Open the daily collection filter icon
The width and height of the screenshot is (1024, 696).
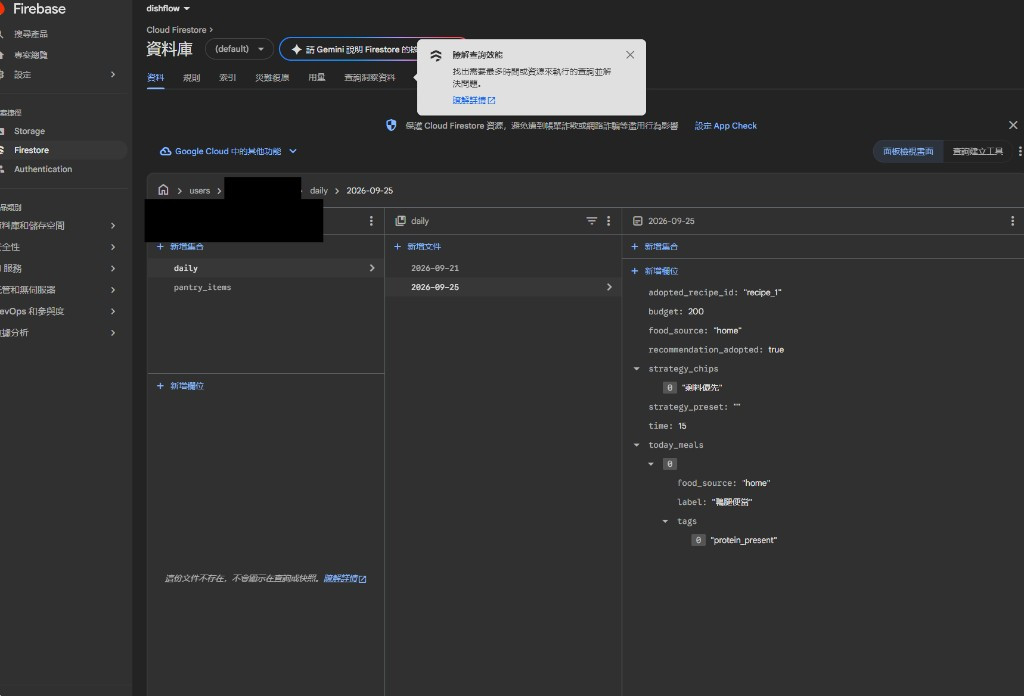(592, 221)
